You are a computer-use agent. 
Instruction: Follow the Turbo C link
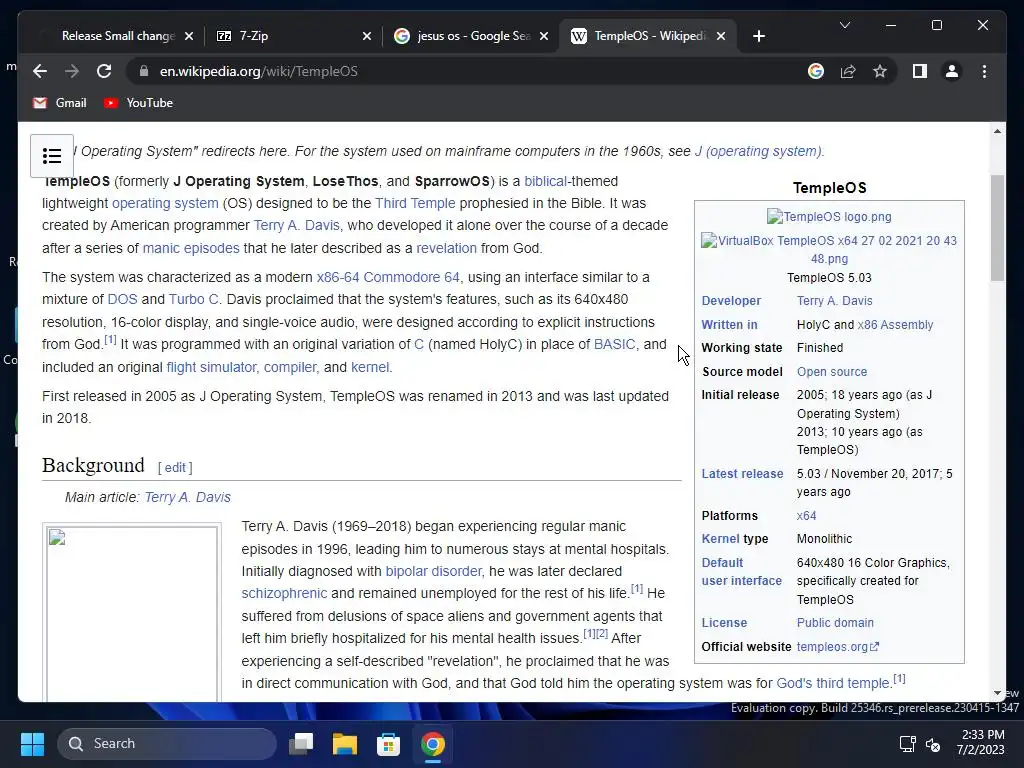[x=193, y=299]
